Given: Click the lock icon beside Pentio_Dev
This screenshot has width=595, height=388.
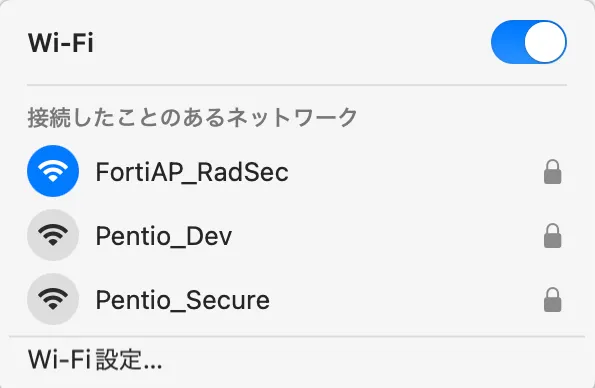Looking at the screenshot, I should 552,236.
